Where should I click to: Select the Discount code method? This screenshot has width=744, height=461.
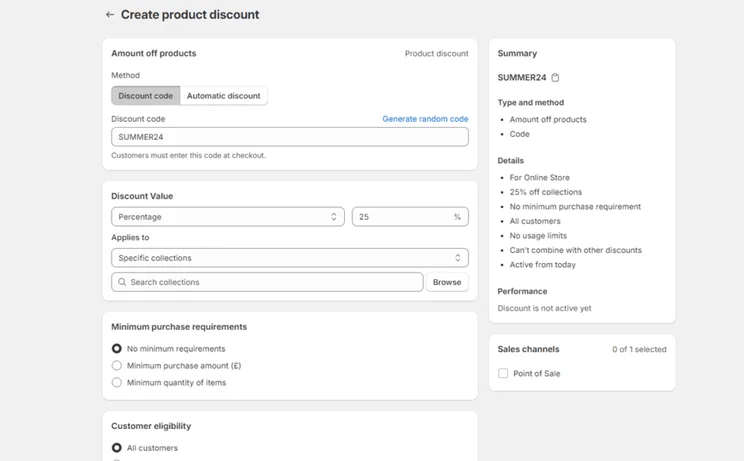pyautogui.click(x=146, y=95)
